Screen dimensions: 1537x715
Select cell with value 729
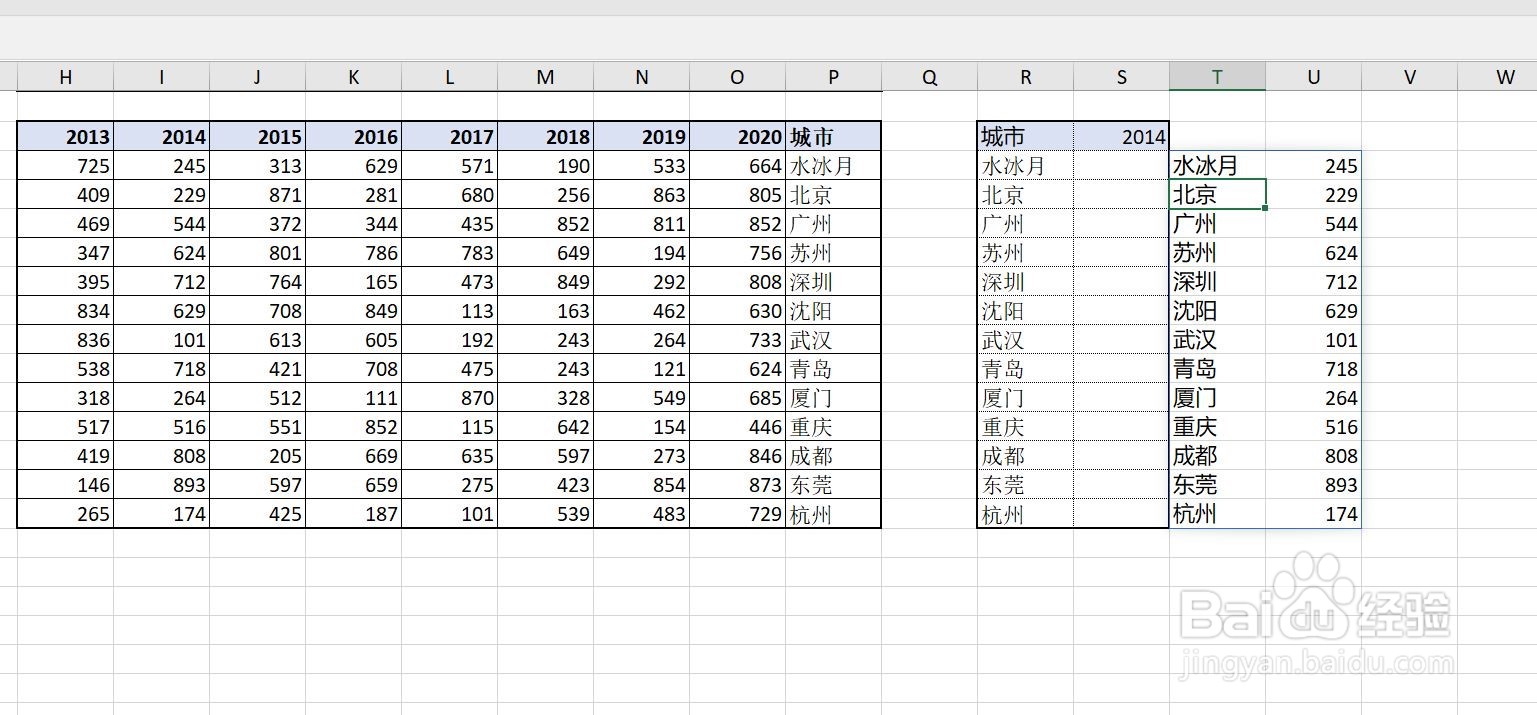pyautogui.click(x=737, y=514)
